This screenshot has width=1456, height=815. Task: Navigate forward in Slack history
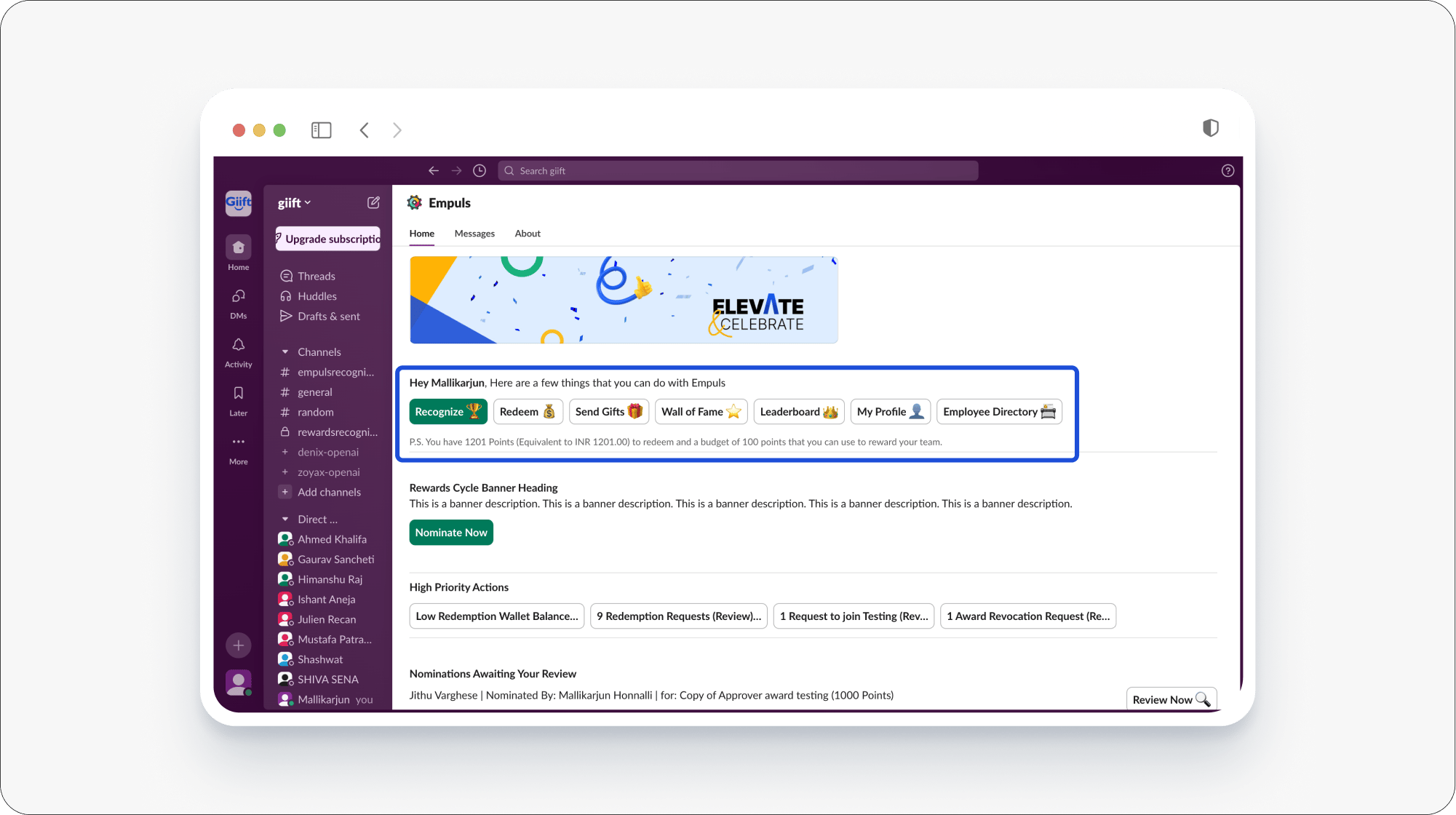pyautogui.click(x=456, y=170)
